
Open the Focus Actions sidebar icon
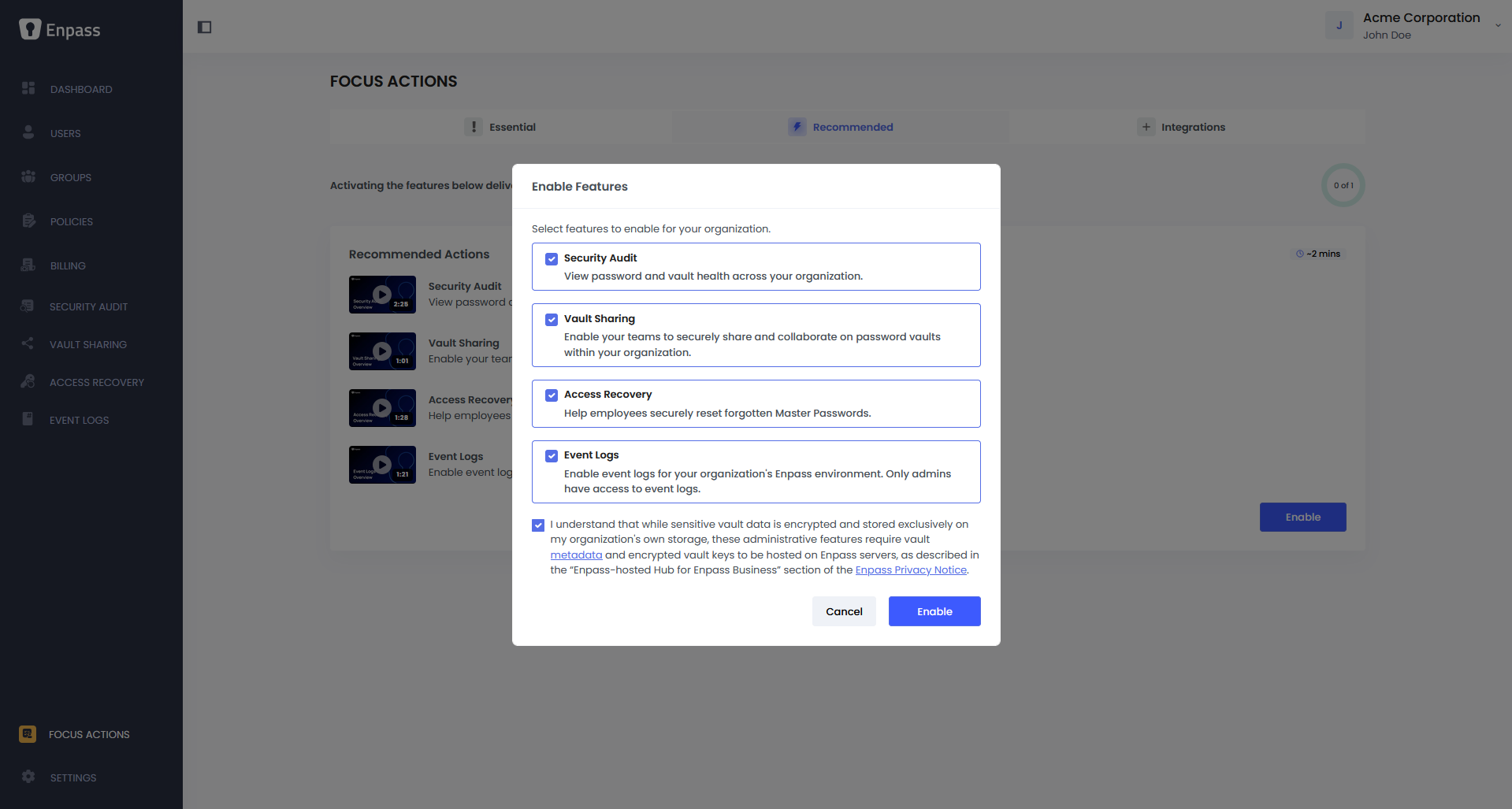point(28,734)
